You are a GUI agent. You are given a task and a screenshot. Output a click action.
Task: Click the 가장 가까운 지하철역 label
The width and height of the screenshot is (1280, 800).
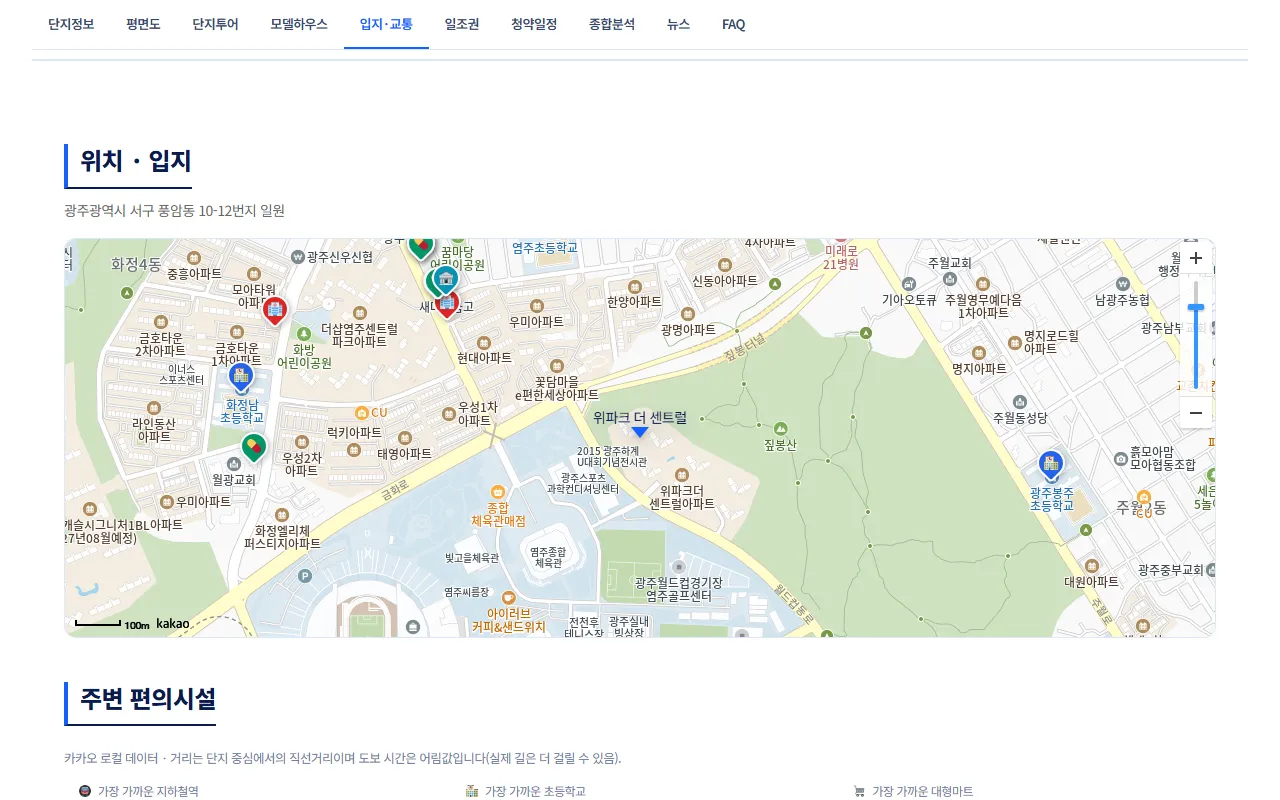(x=148, y=791)
